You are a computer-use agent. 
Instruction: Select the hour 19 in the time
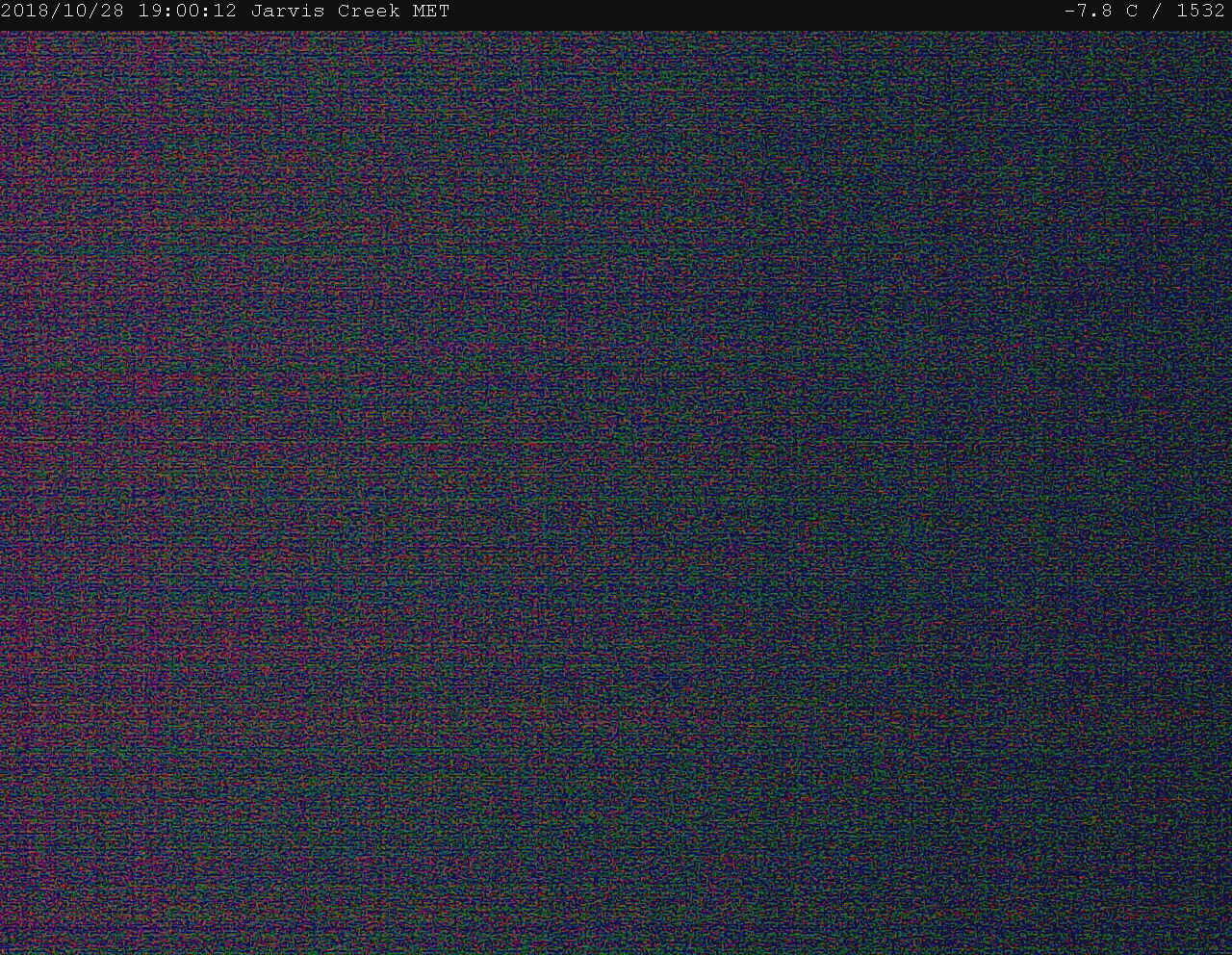pos(150,12)
